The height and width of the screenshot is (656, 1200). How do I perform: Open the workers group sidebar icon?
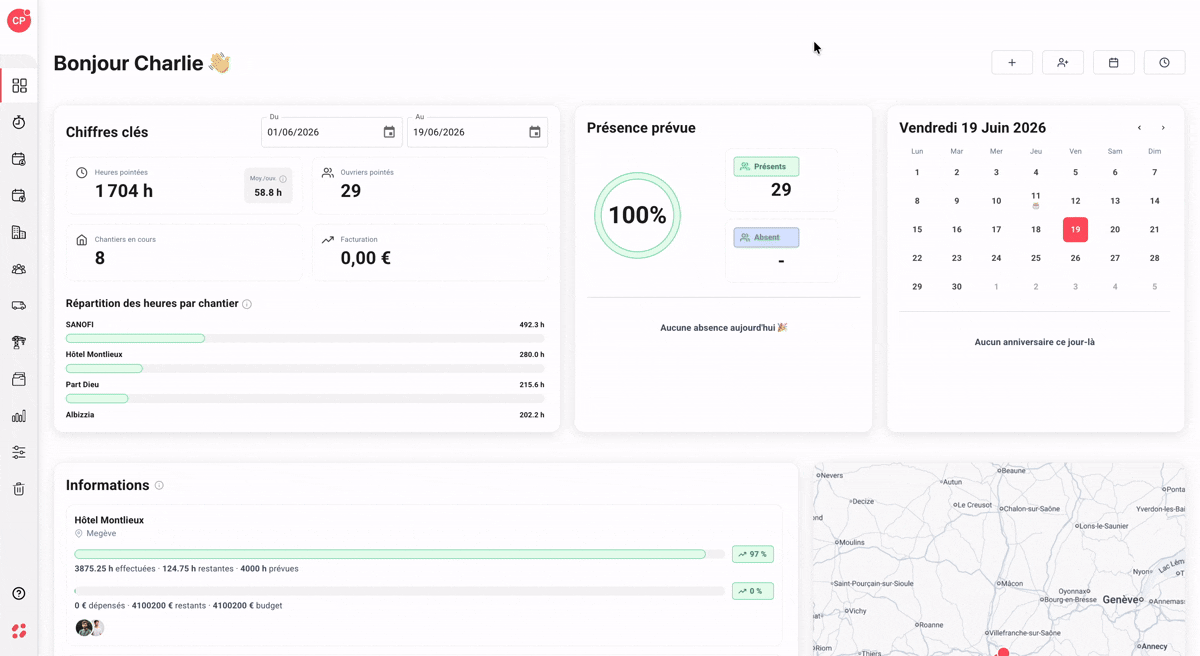[19, 269]
